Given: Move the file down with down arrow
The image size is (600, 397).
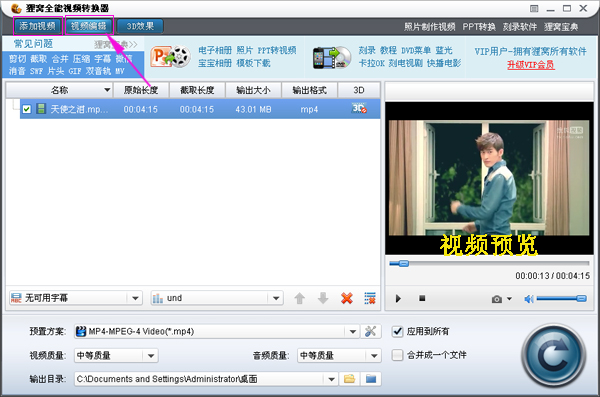Looking at the screenshot, I should click(x=323, y=298).
